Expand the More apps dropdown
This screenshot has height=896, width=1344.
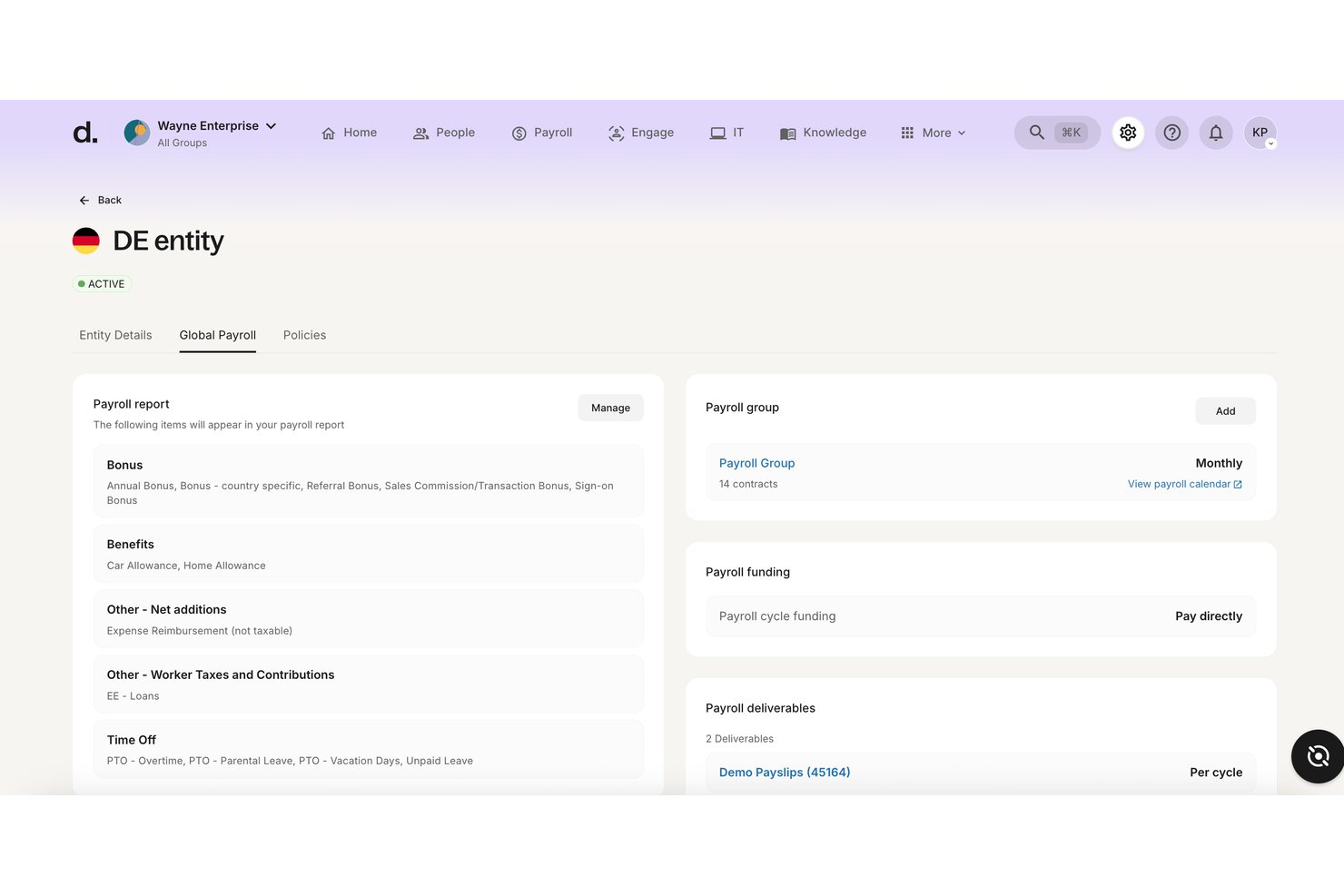(x=933, y=133)
